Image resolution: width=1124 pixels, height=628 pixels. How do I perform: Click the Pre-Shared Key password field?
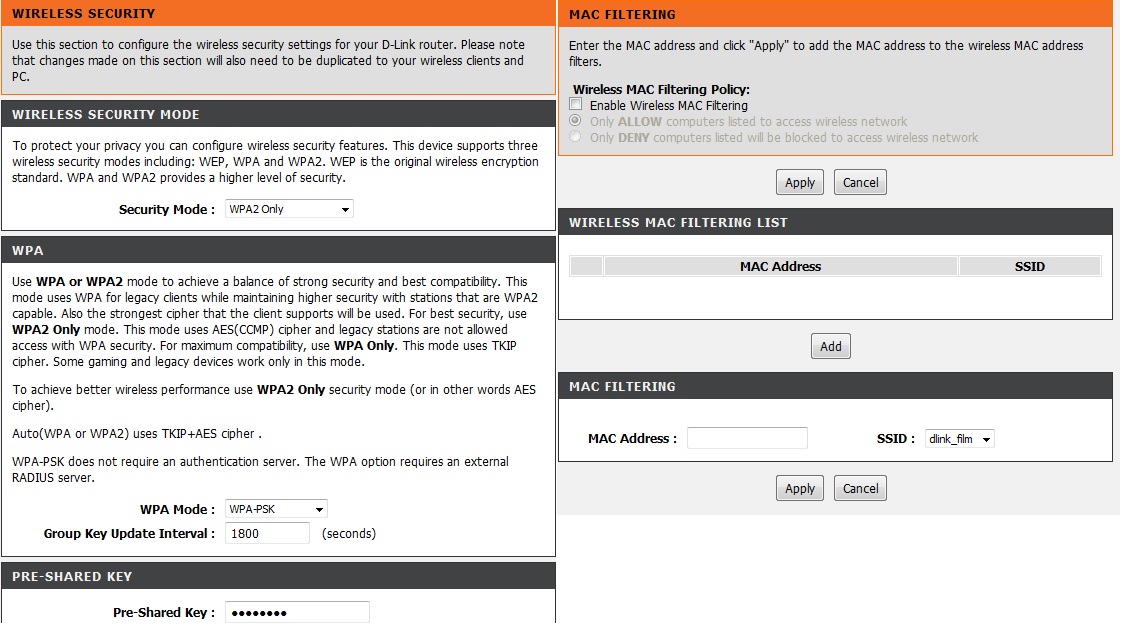click(297, 613)
